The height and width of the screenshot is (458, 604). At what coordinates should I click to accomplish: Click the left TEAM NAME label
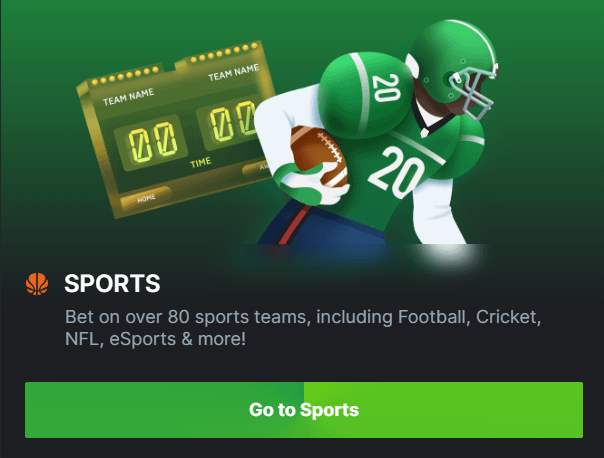click(128, 96)
